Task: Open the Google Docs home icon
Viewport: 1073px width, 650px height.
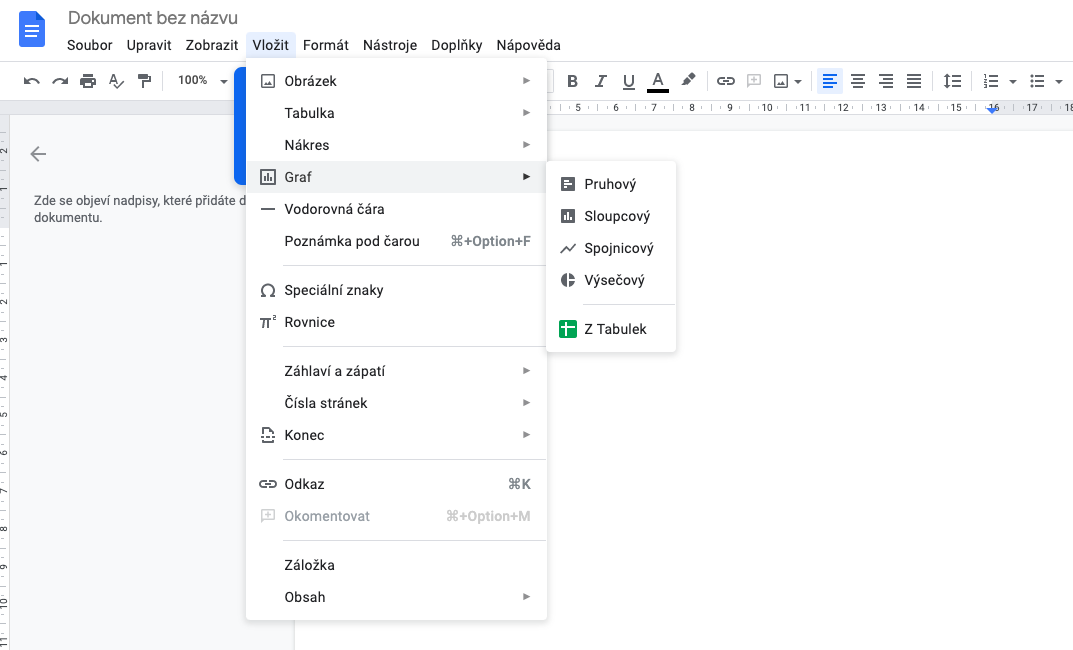Action: pyautogui.click(x=33, y=29)
